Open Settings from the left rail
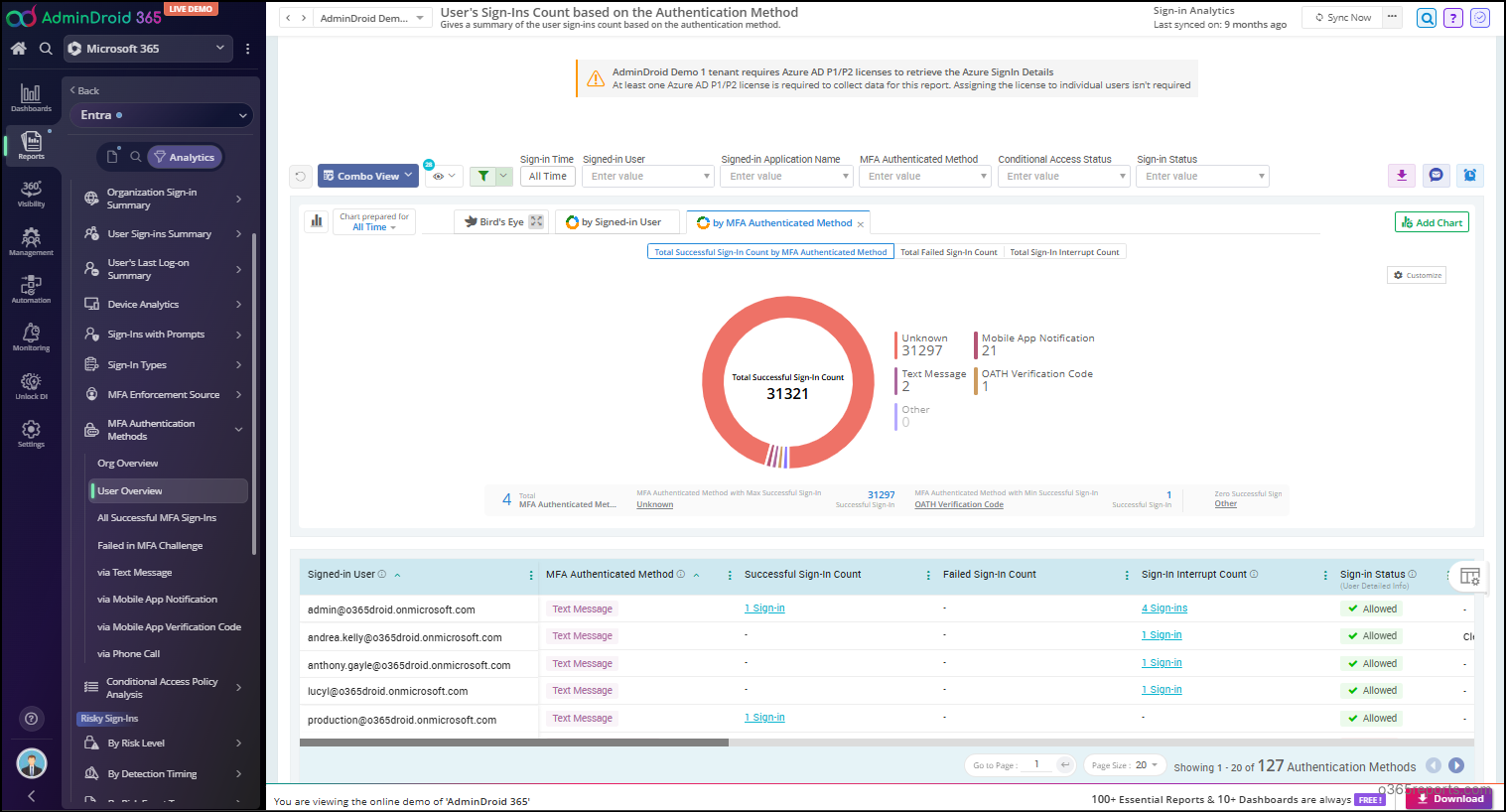Screen dimensions: 1506x812 point(31,433)
